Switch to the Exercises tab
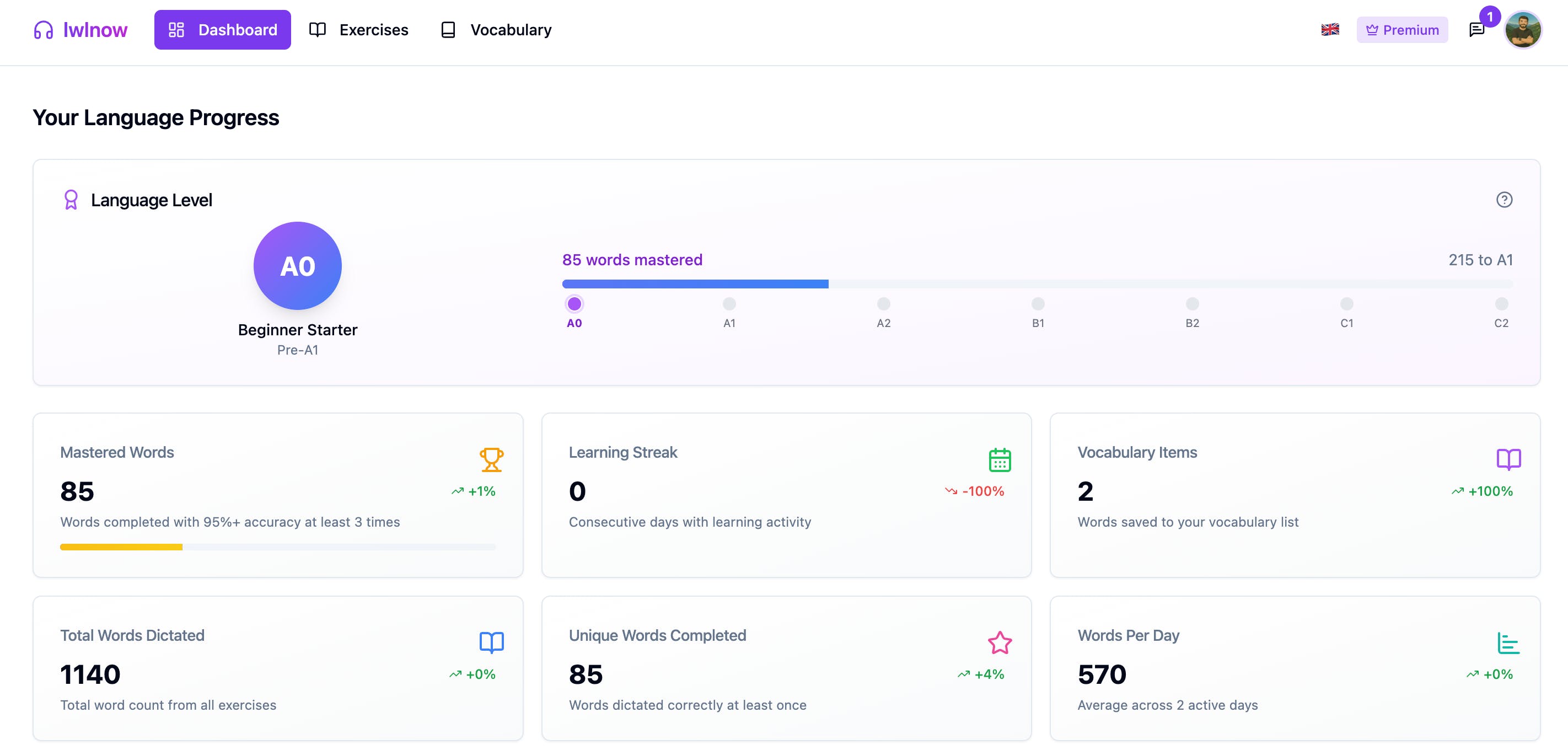 pos(359,30)
